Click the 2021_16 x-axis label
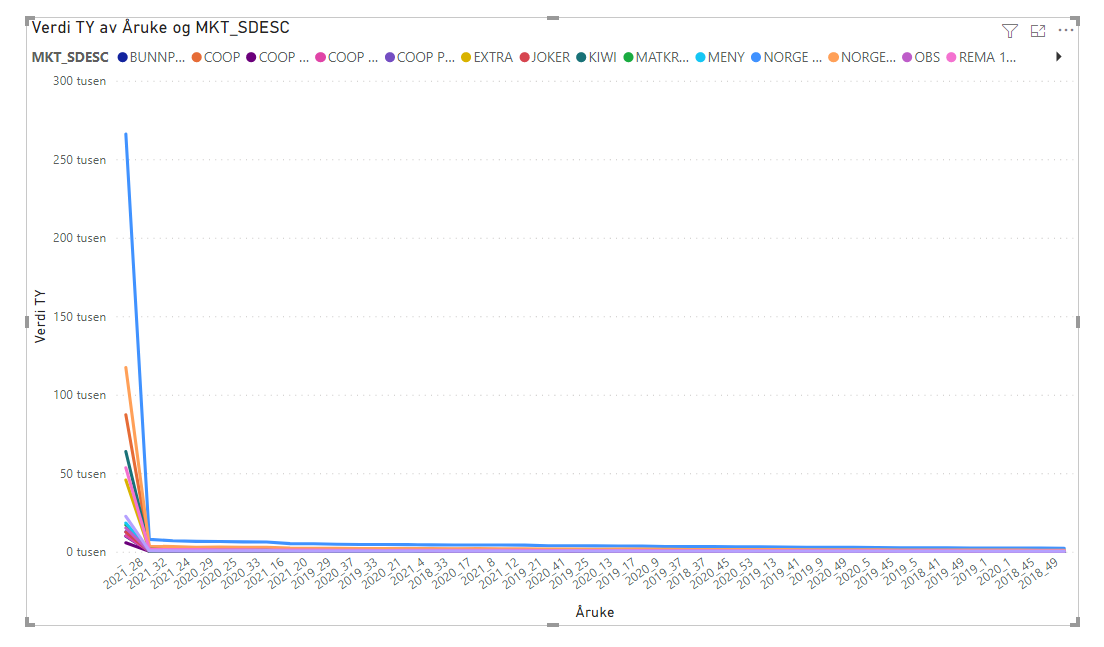 click(265, 573)
